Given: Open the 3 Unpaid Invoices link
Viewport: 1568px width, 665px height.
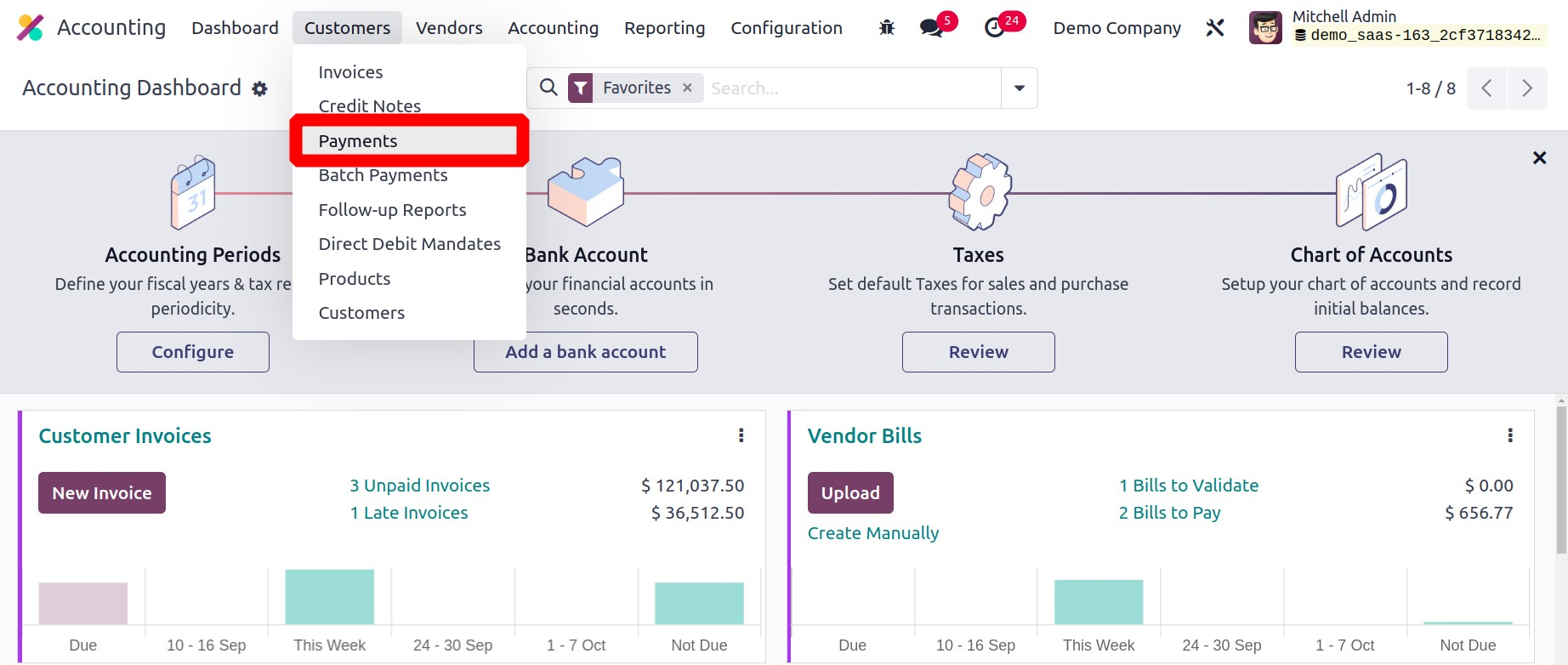Looking at the screenshot, I should click(x=420, y=486).
